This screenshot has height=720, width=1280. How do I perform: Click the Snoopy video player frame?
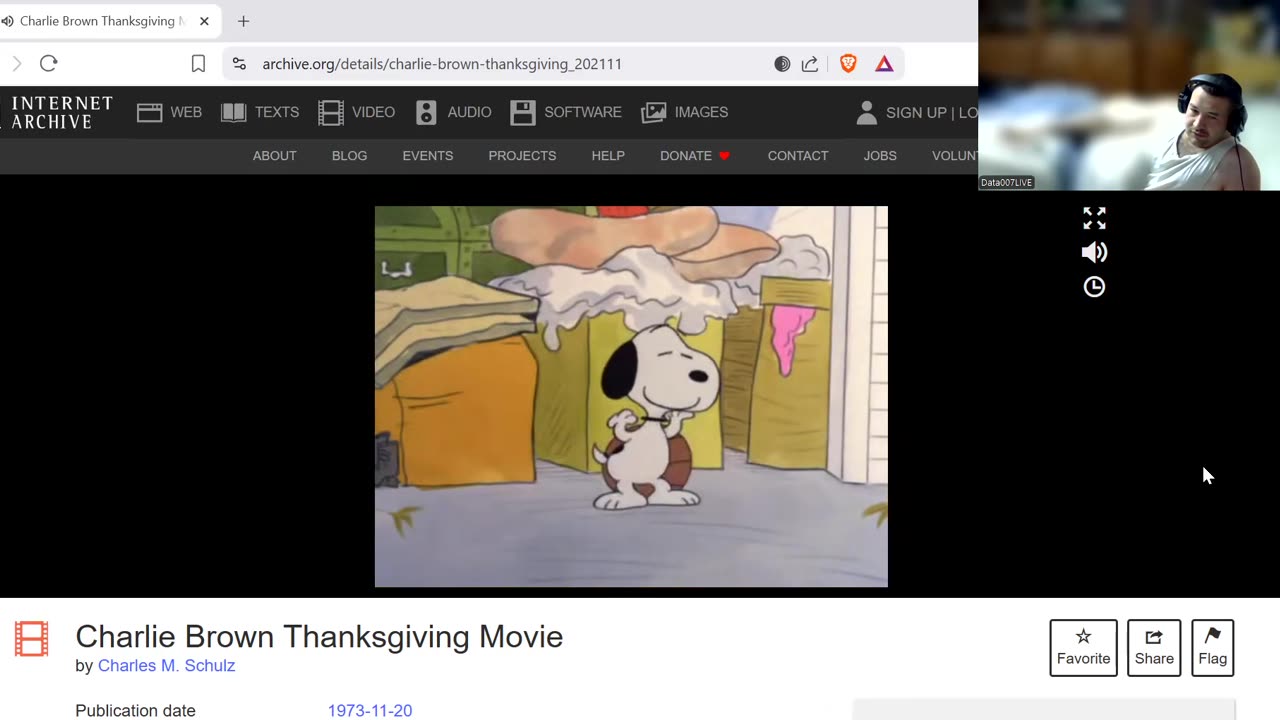(631, 397)
